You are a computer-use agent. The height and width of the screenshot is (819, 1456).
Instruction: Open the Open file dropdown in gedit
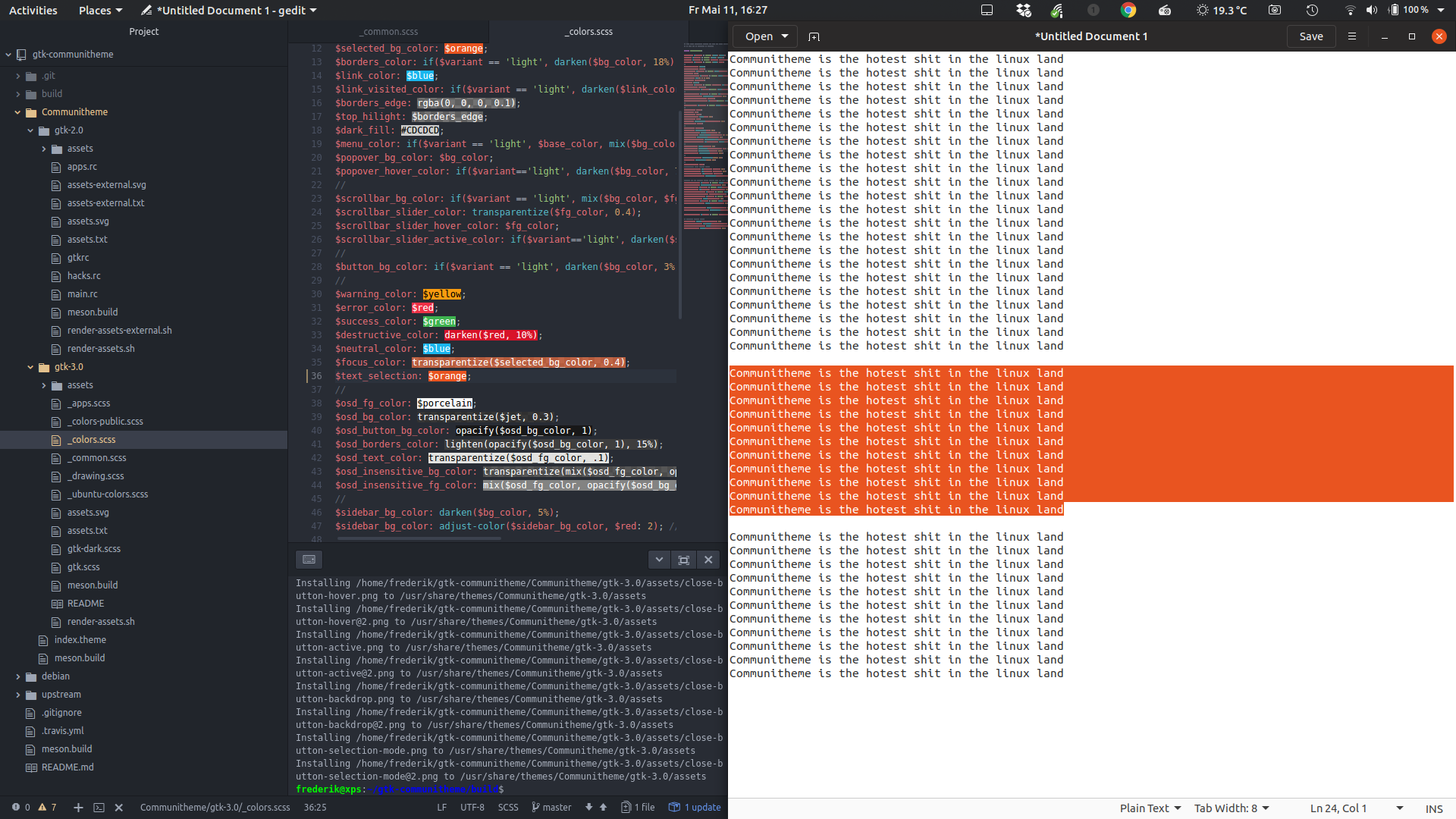coord(764,36)
